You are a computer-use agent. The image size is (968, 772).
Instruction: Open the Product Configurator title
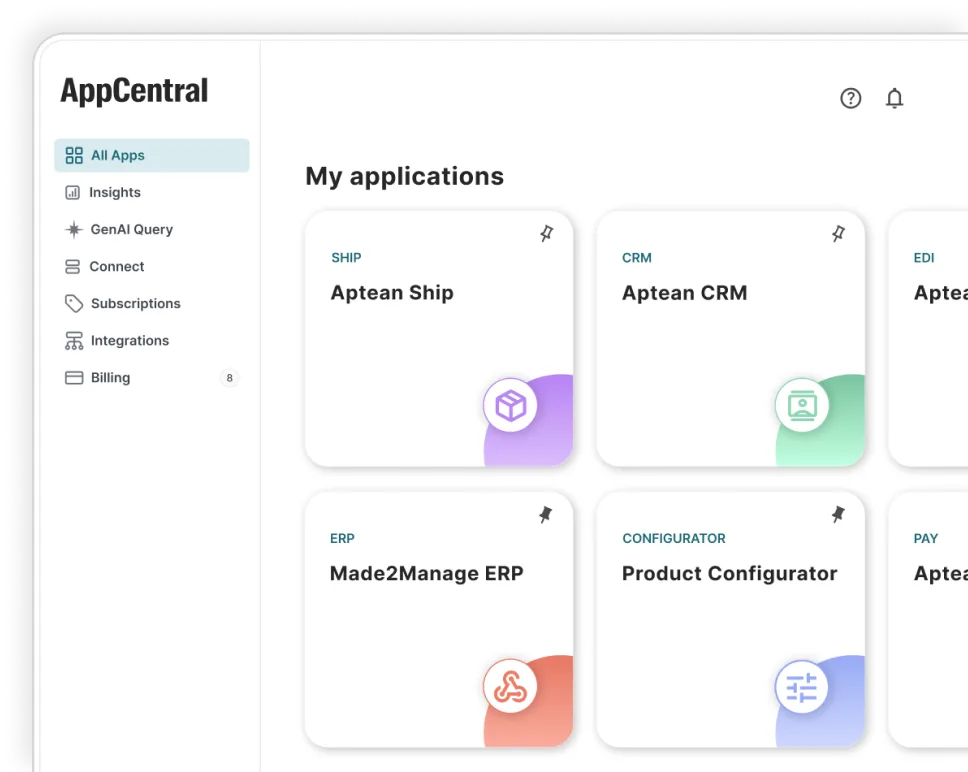pyautogui.click(x=730, y=573)
